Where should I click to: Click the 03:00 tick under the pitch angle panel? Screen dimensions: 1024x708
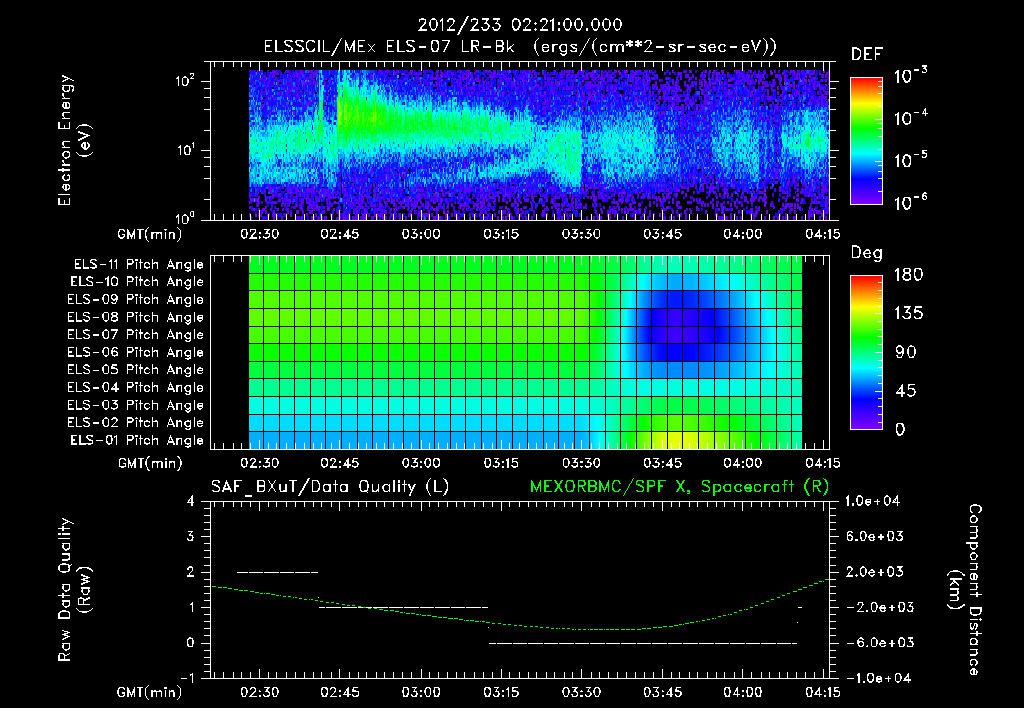tap(421, 463)
